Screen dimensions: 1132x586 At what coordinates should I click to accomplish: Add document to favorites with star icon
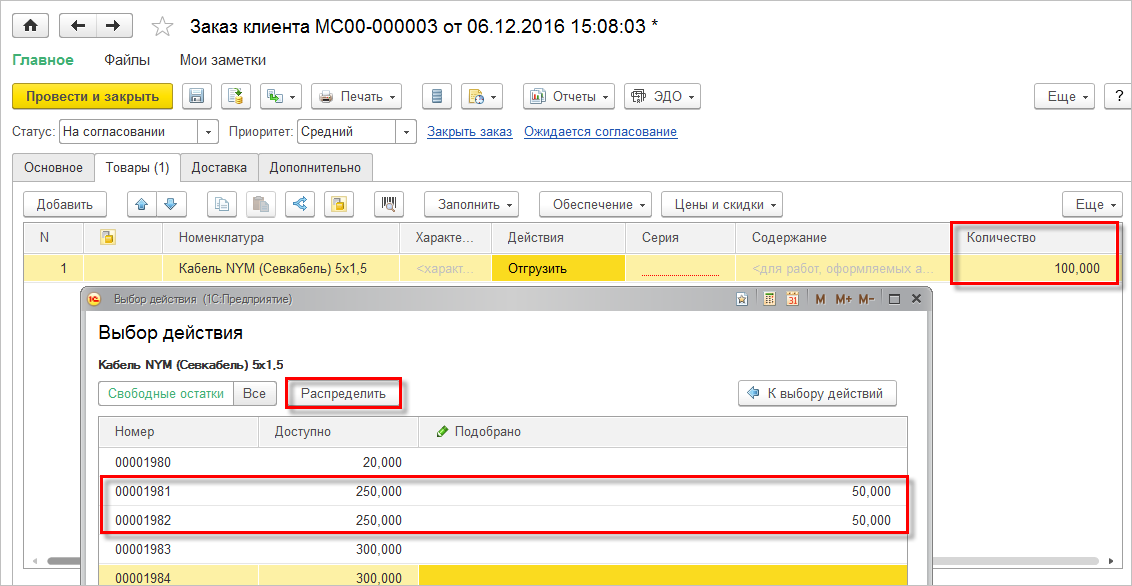point(162,27)
